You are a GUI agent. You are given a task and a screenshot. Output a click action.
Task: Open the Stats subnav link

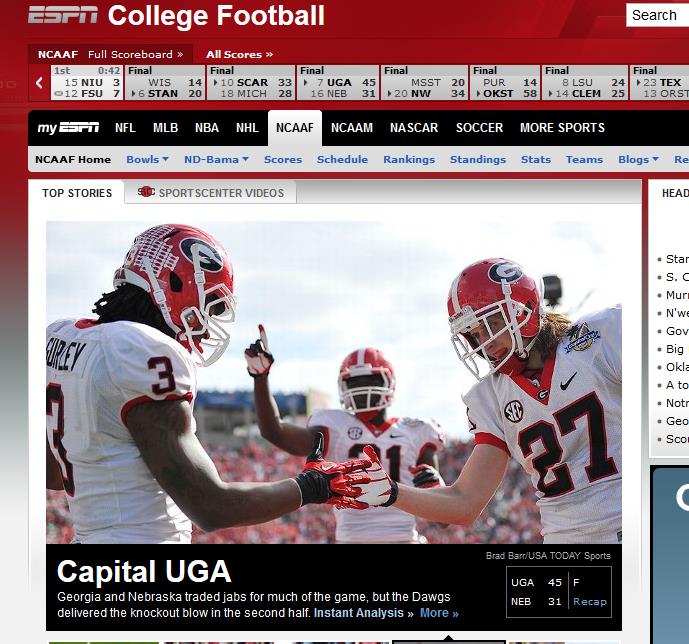(x=536, y=159)
